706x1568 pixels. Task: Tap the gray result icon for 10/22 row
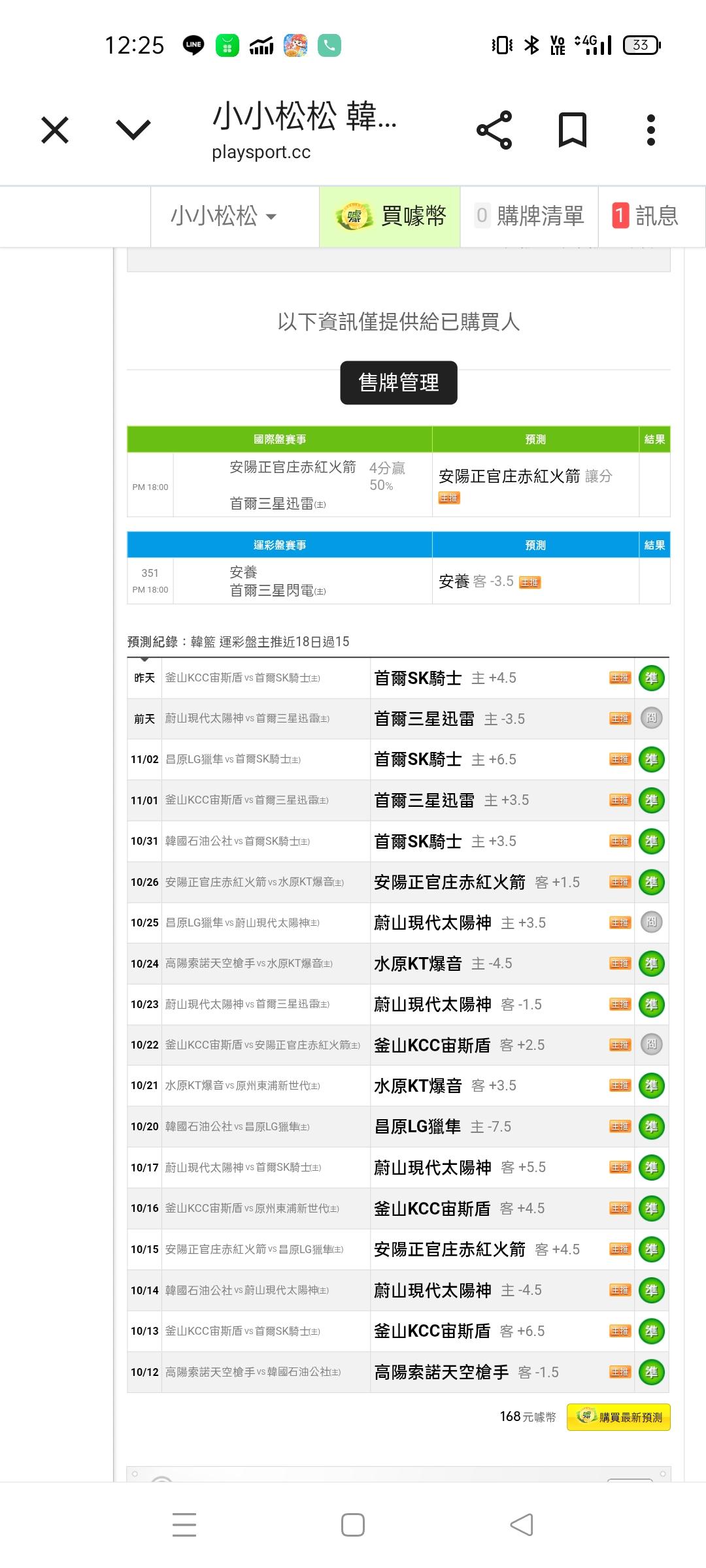[651, 1044]
